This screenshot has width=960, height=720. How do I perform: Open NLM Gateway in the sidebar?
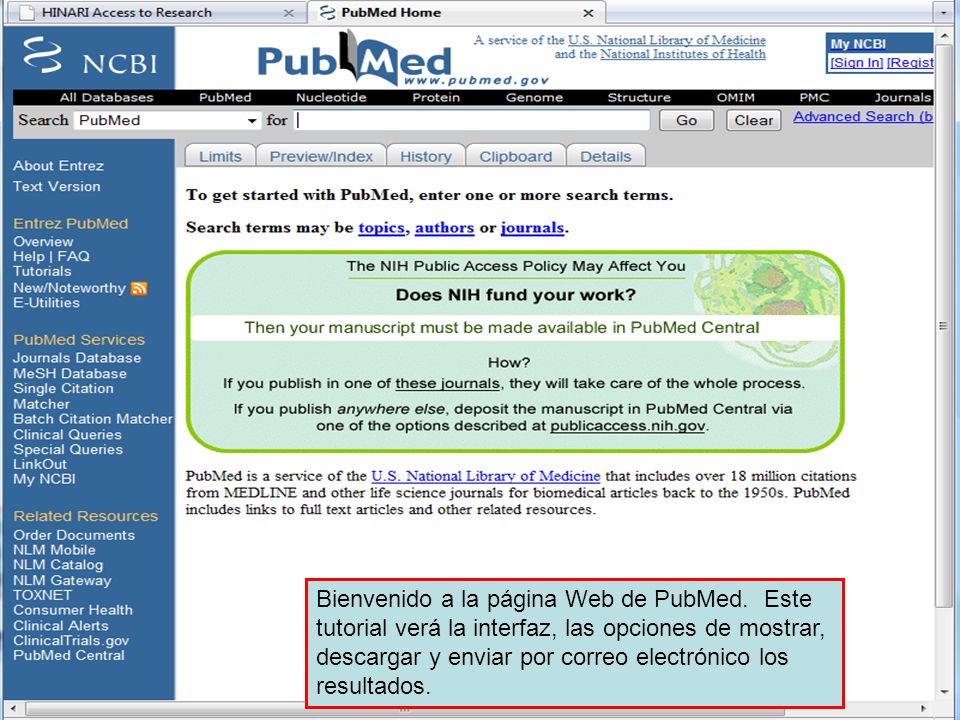[62, 580]
